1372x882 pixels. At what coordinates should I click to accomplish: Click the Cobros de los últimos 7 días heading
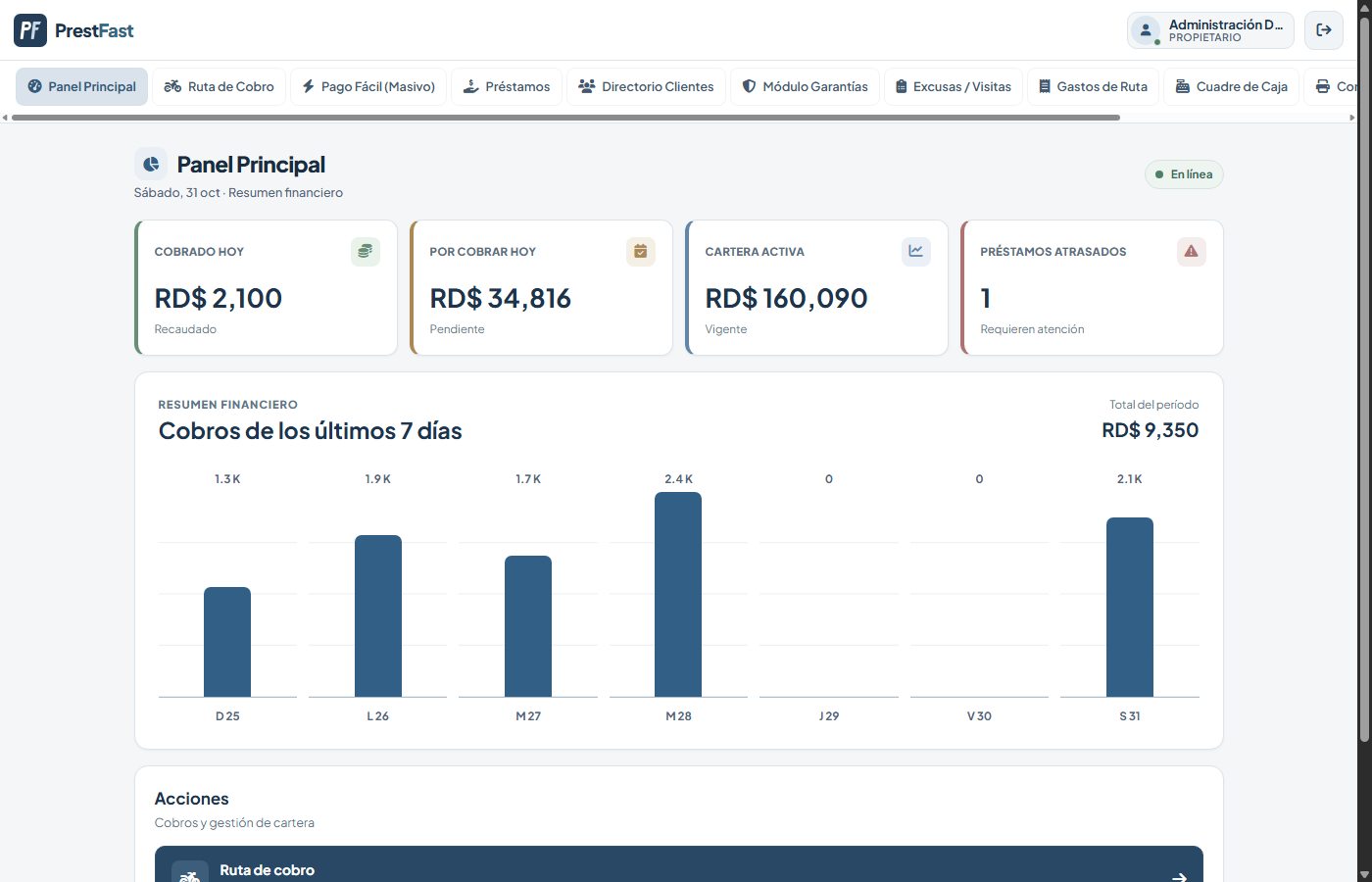pyautogui.click(x=311, y=431)
